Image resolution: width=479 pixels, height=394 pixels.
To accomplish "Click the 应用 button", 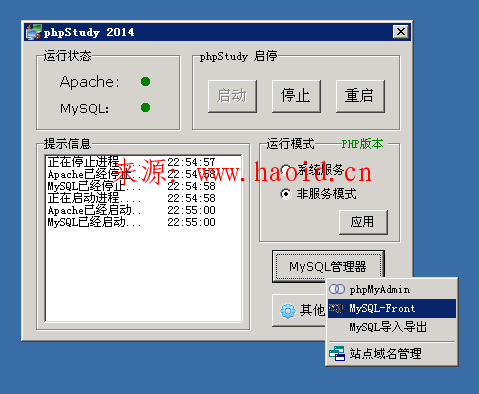I will click(x=363, y=222).
